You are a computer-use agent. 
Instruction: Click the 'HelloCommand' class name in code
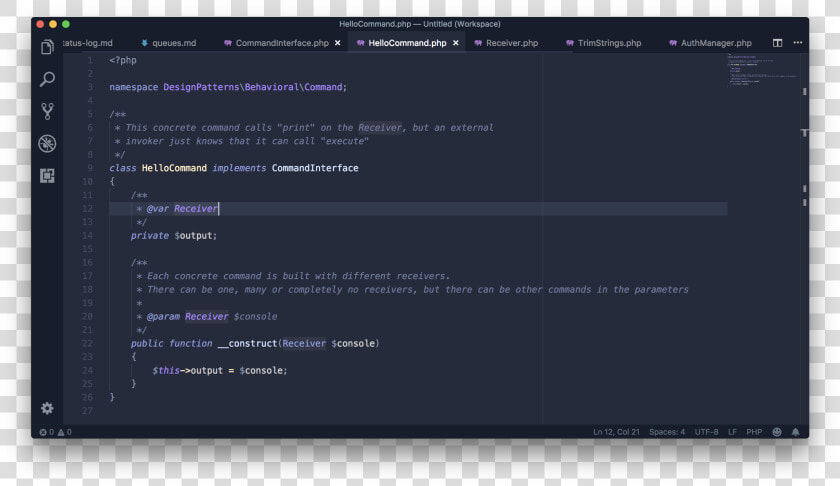tap(174, 168)
